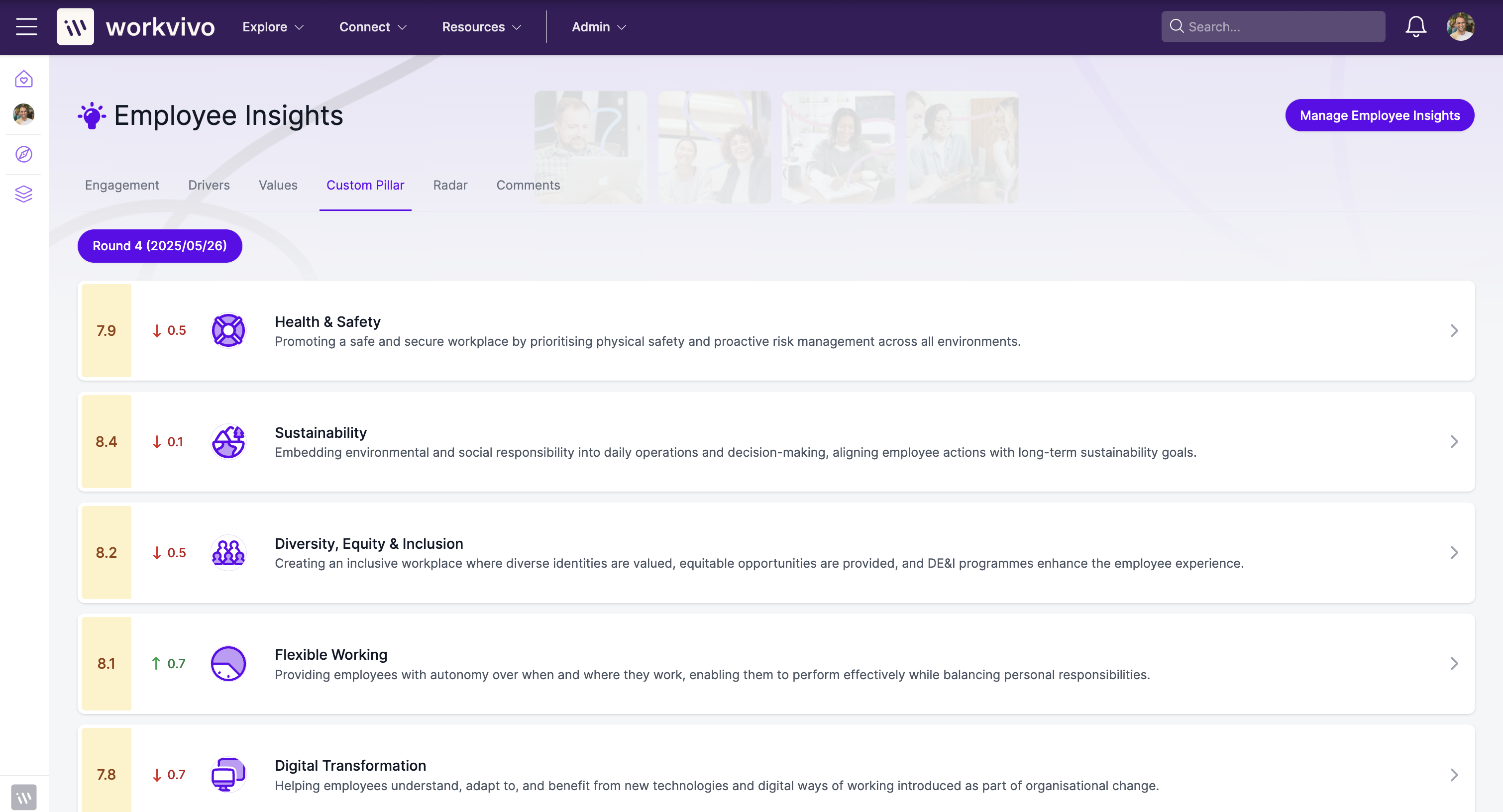Select the Custom Pillar tab
This screenshot has width=1503, height=812.
tap(365, 186)
